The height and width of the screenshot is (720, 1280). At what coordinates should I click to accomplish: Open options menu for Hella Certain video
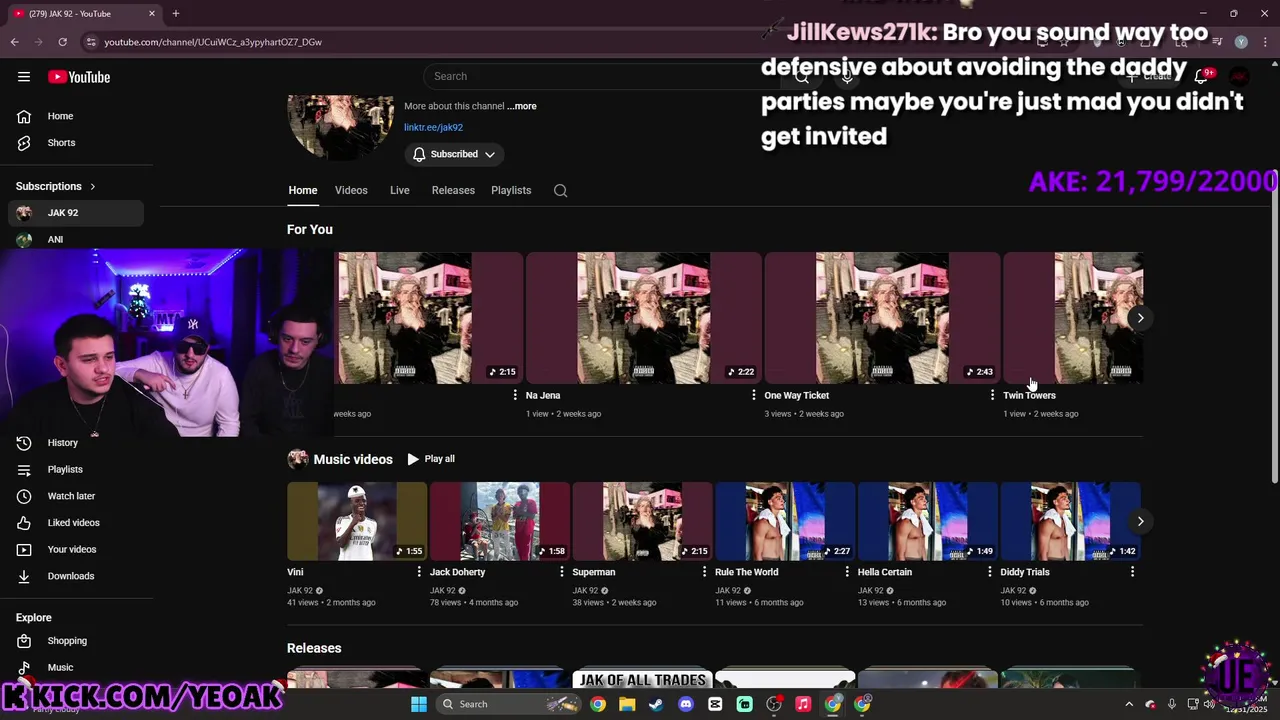pyautogui.click(x=990, y=572)
